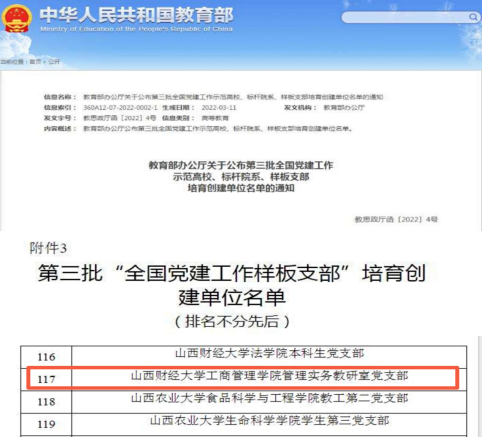The image size is (482, 438).
Task: Click the national emblem logo
Action: tap(16, 18)
